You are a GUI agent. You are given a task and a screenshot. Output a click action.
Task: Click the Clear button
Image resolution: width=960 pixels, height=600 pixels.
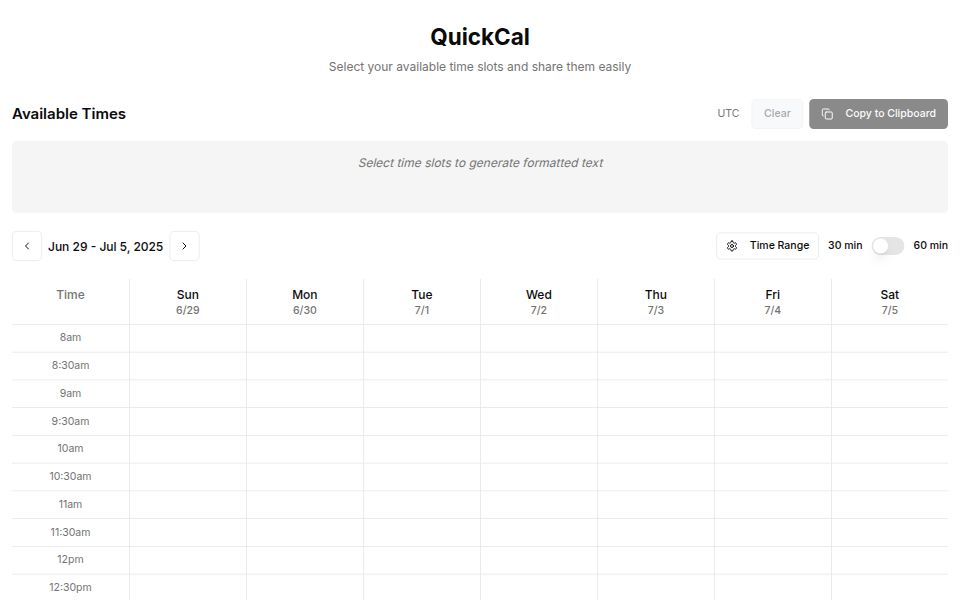[776, 113]
